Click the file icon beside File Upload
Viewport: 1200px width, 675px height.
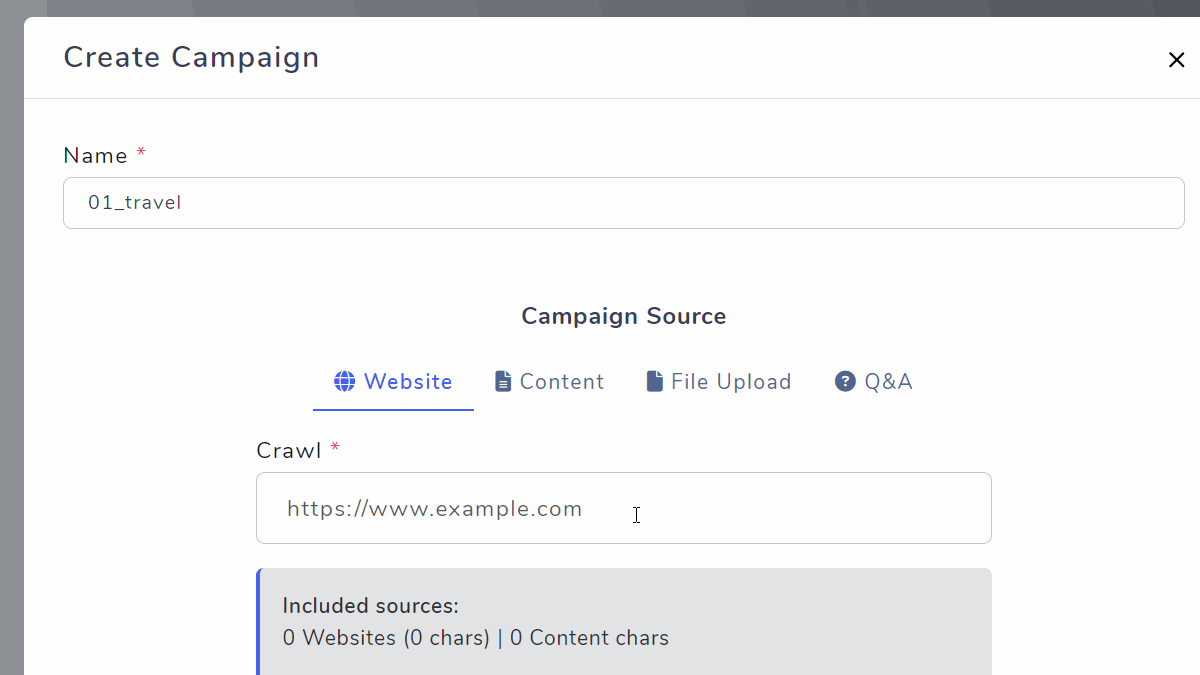[655, 381]
